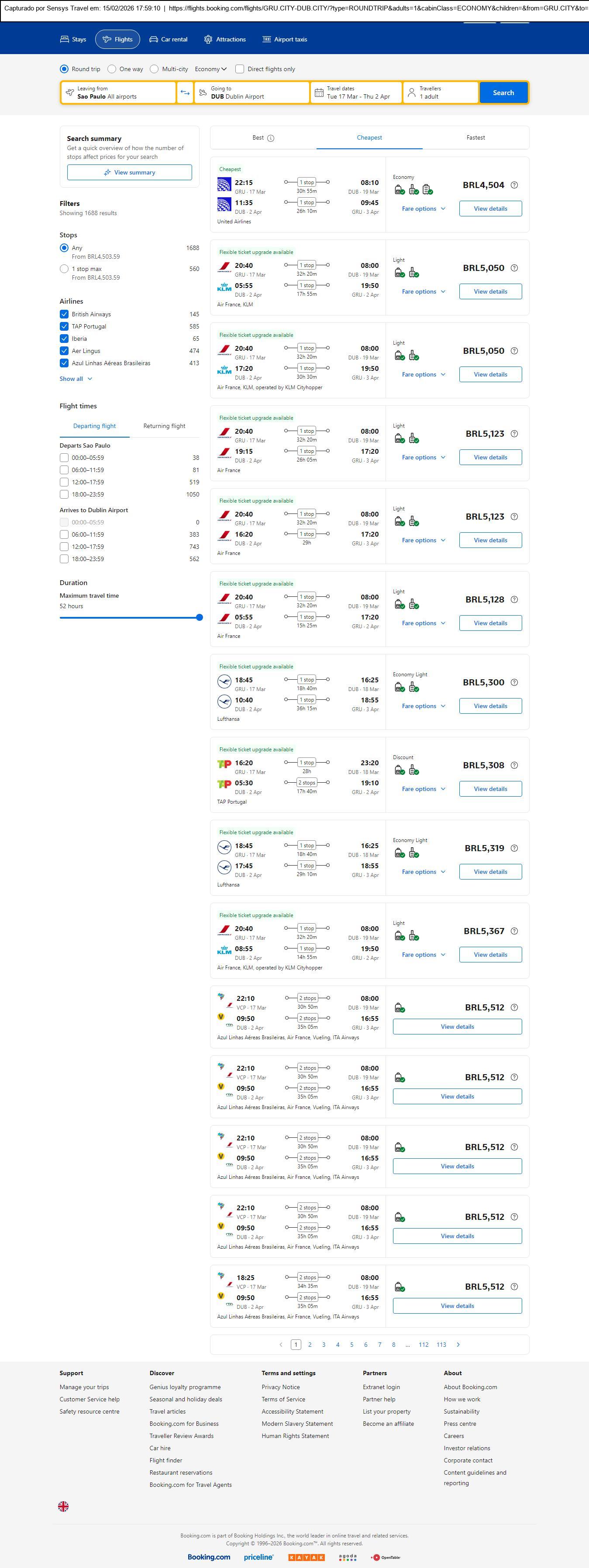Viewport: 589px width, 1568px height.
Task: Open the Returning flight times tab
Action: pyautogui.click(x=164, y=426)
